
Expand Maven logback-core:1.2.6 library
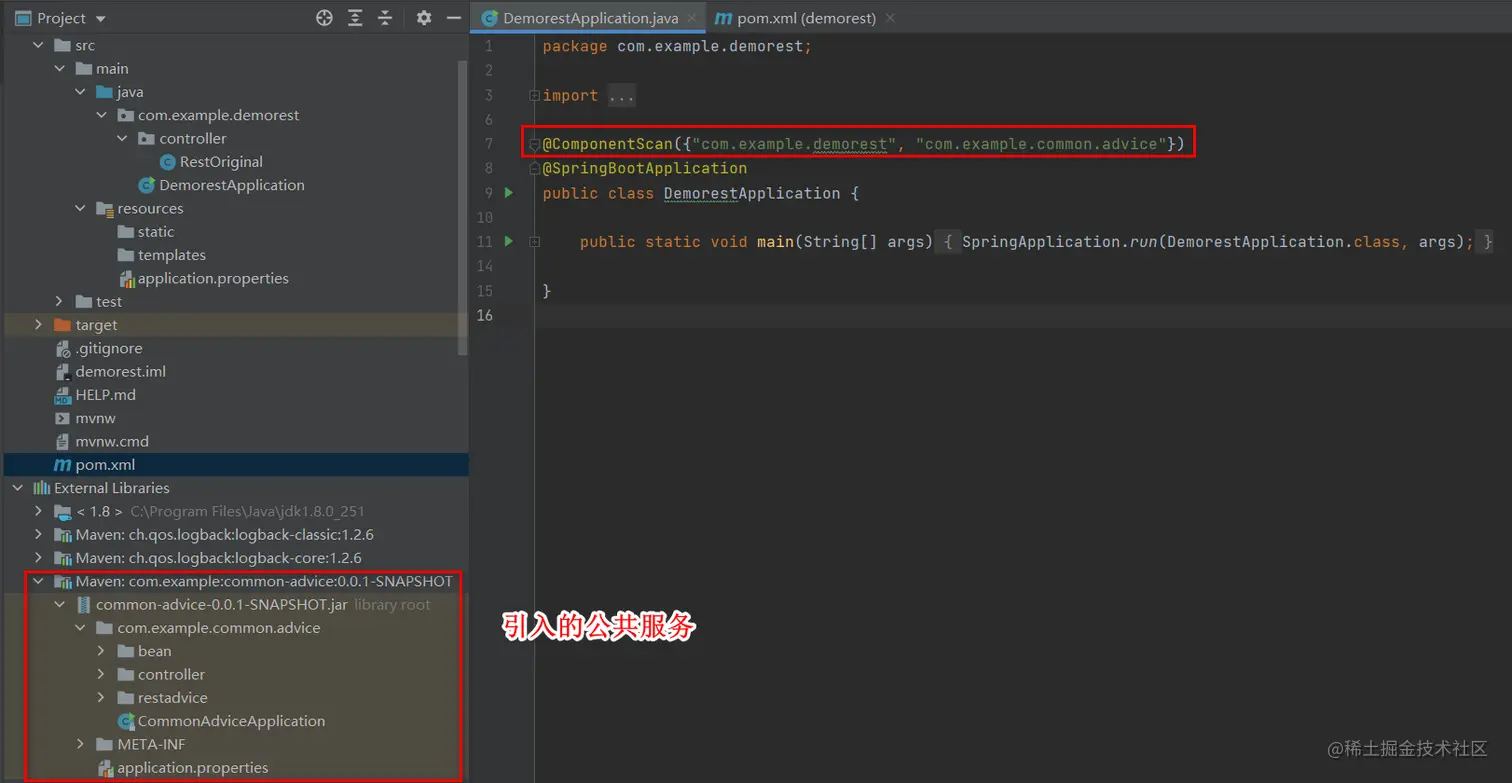[x=39, y=558]
